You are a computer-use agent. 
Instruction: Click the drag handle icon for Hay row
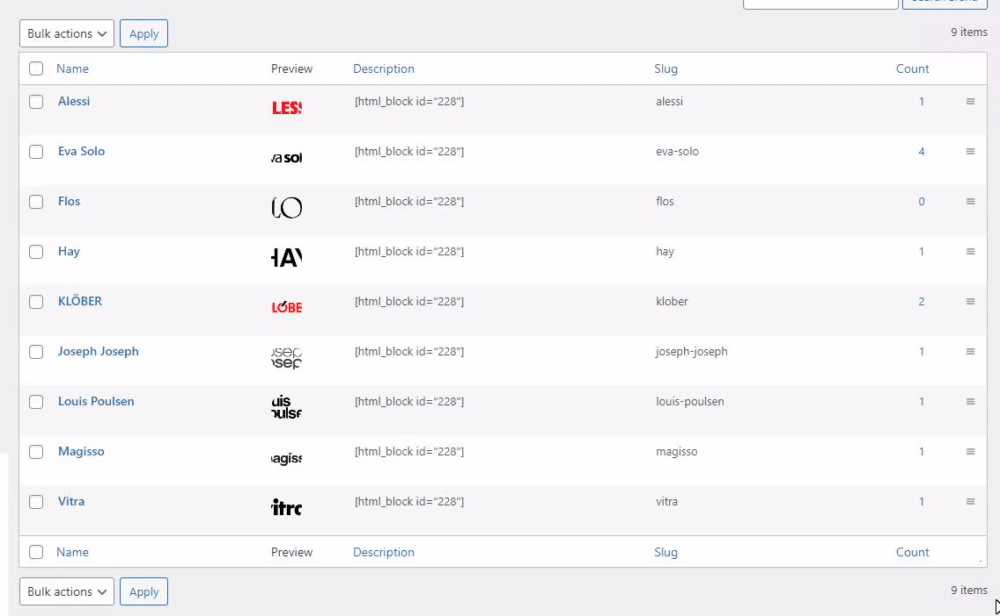(x=970, y=251)
